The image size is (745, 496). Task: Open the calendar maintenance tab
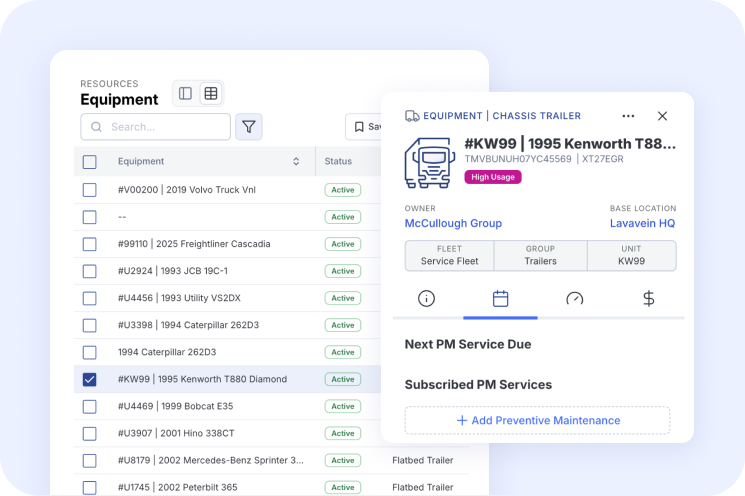(x=501, y=299)
